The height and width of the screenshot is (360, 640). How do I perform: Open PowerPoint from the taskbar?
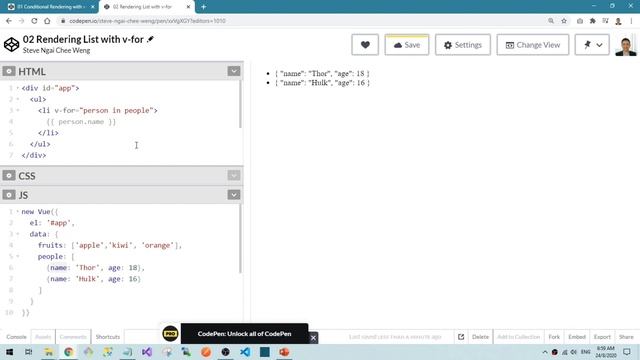pyautogui.click(x=284, y=352)
